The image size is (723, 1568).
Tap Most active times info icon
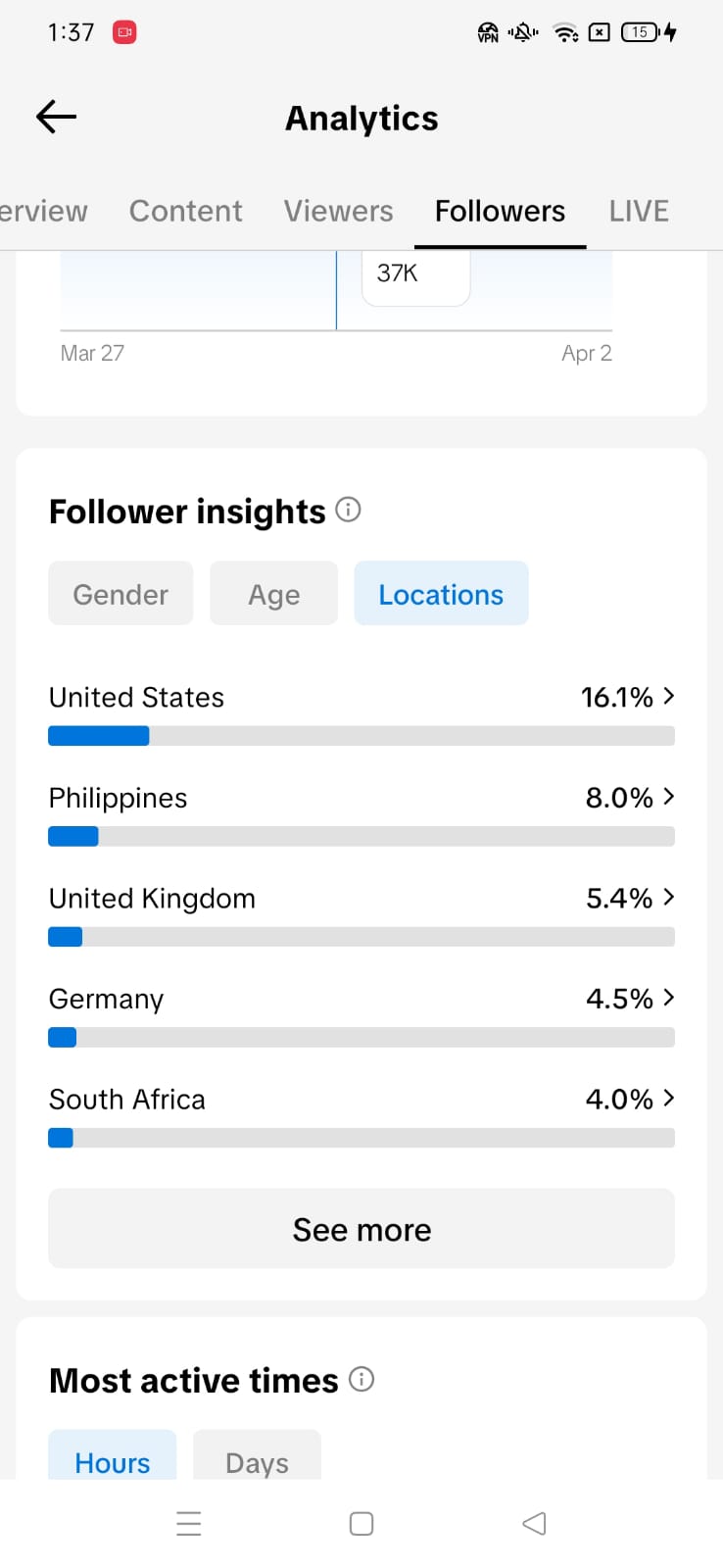(x=361, y=1379)
